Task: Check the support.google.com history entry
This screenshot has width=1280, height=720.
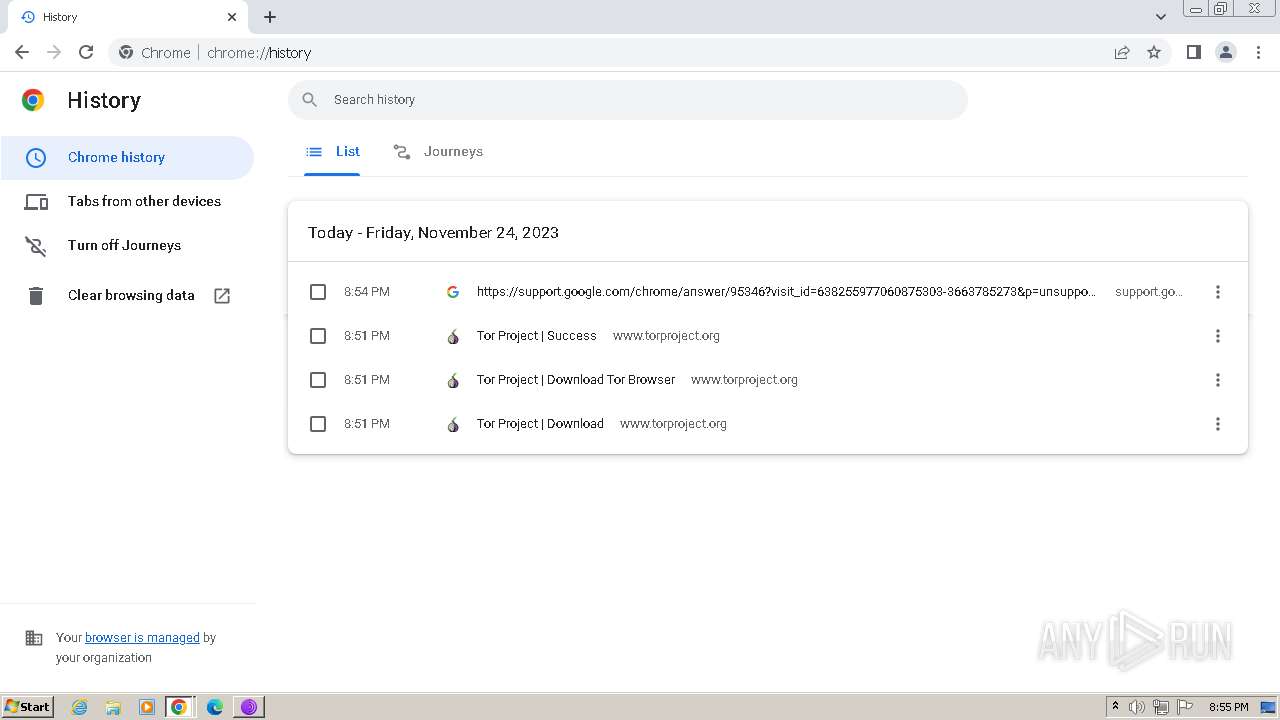Action: pyautogui.click(x=318, y=292)
